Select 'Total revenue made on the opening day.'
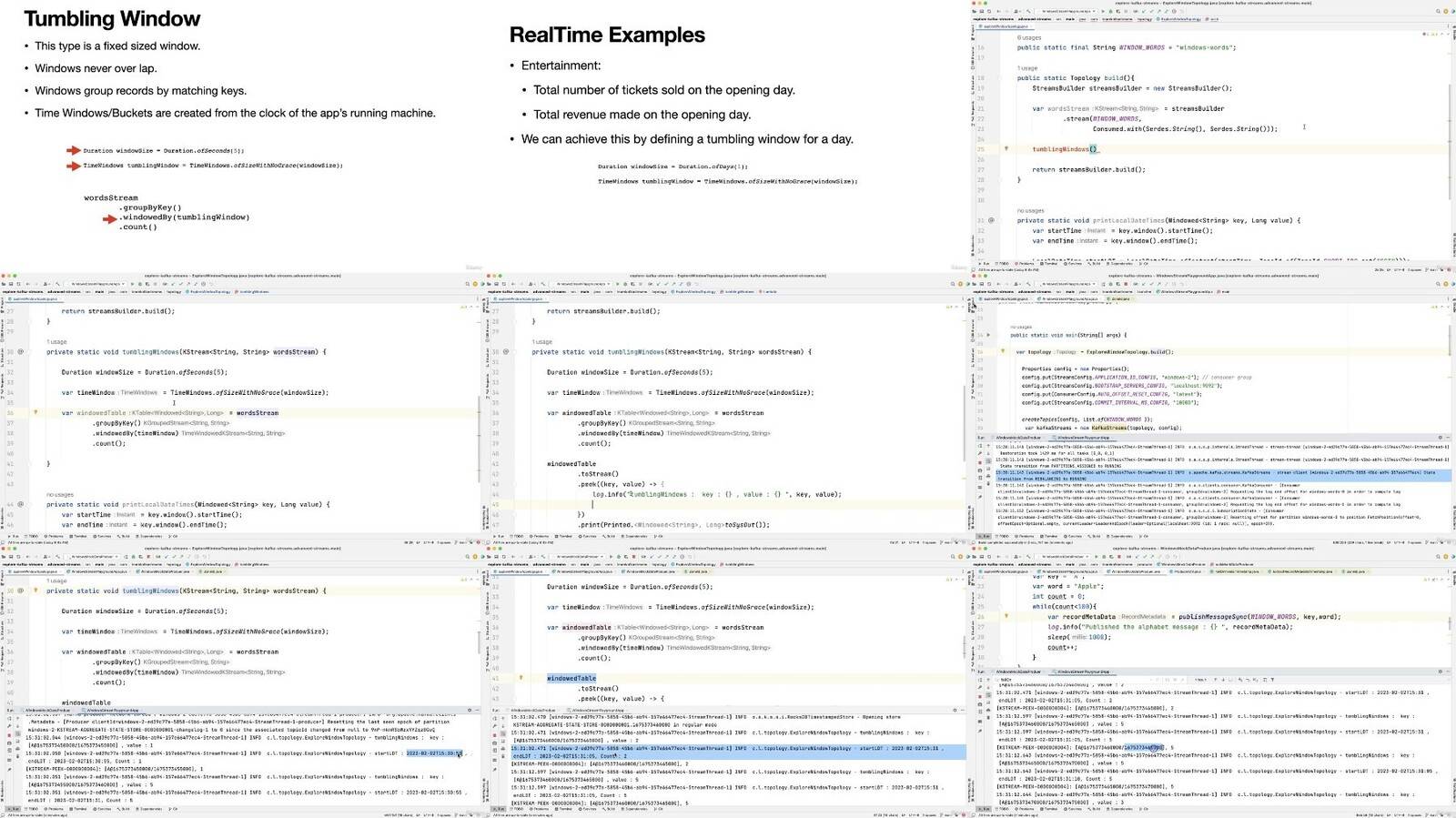Viewport: 1456px width, 818px height. (642, 115)
